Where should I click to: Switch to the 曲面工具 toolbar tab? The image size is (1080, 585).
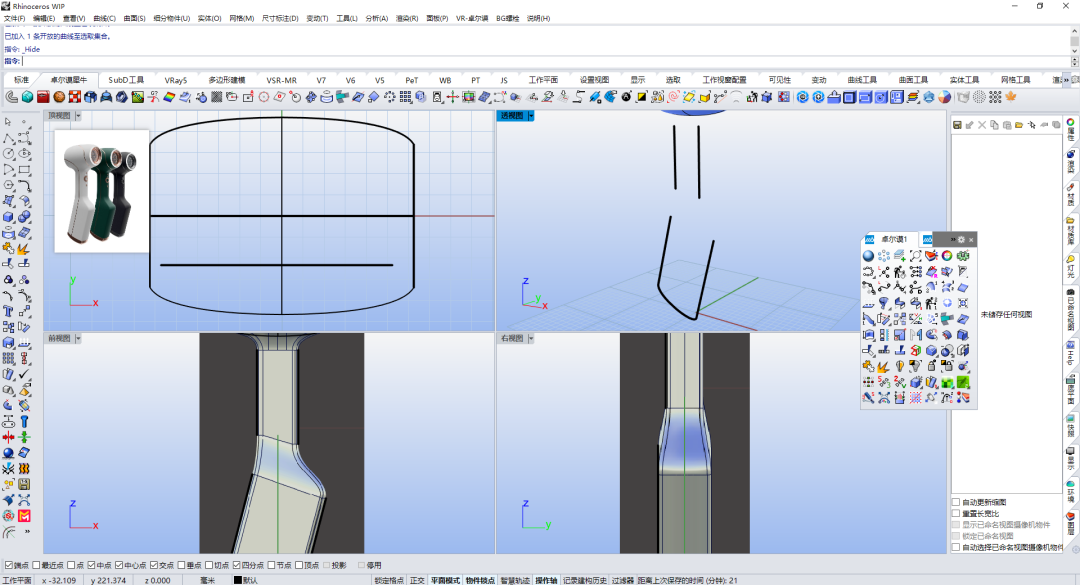[x=913, y=80]
